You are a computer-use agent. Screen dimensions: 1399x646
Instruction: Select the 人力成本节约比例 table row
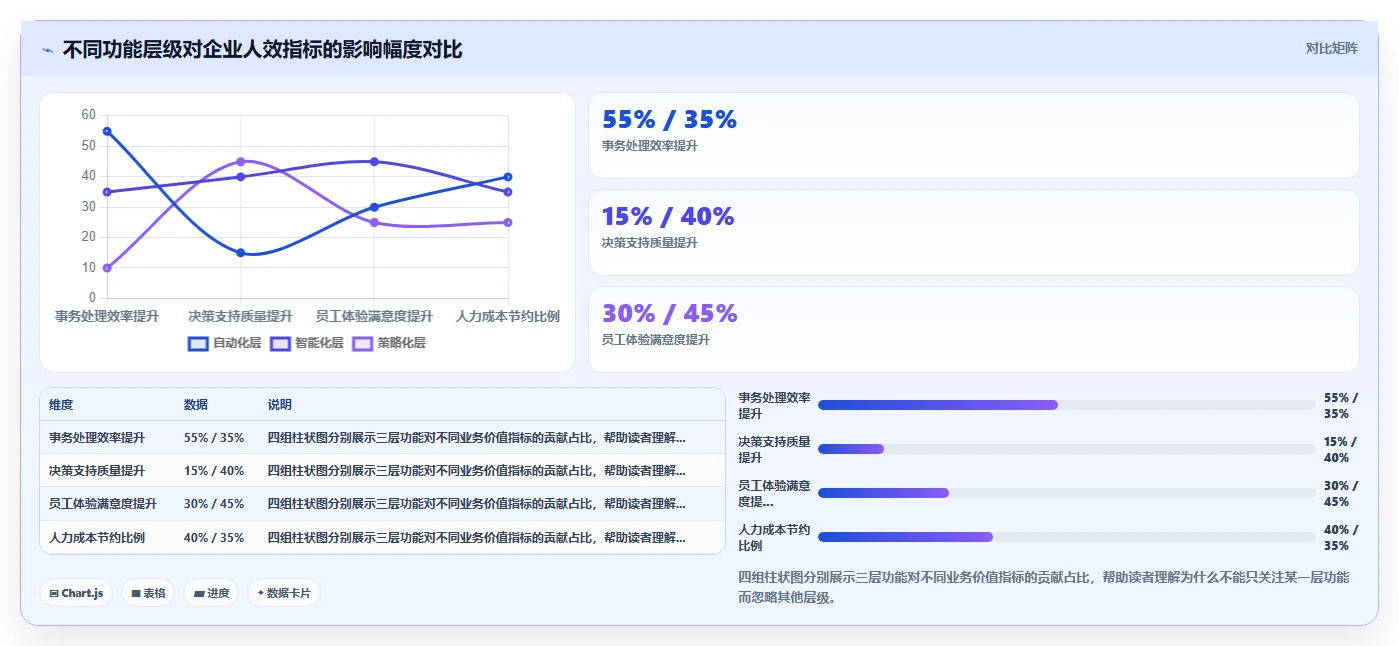click(382, 537)
